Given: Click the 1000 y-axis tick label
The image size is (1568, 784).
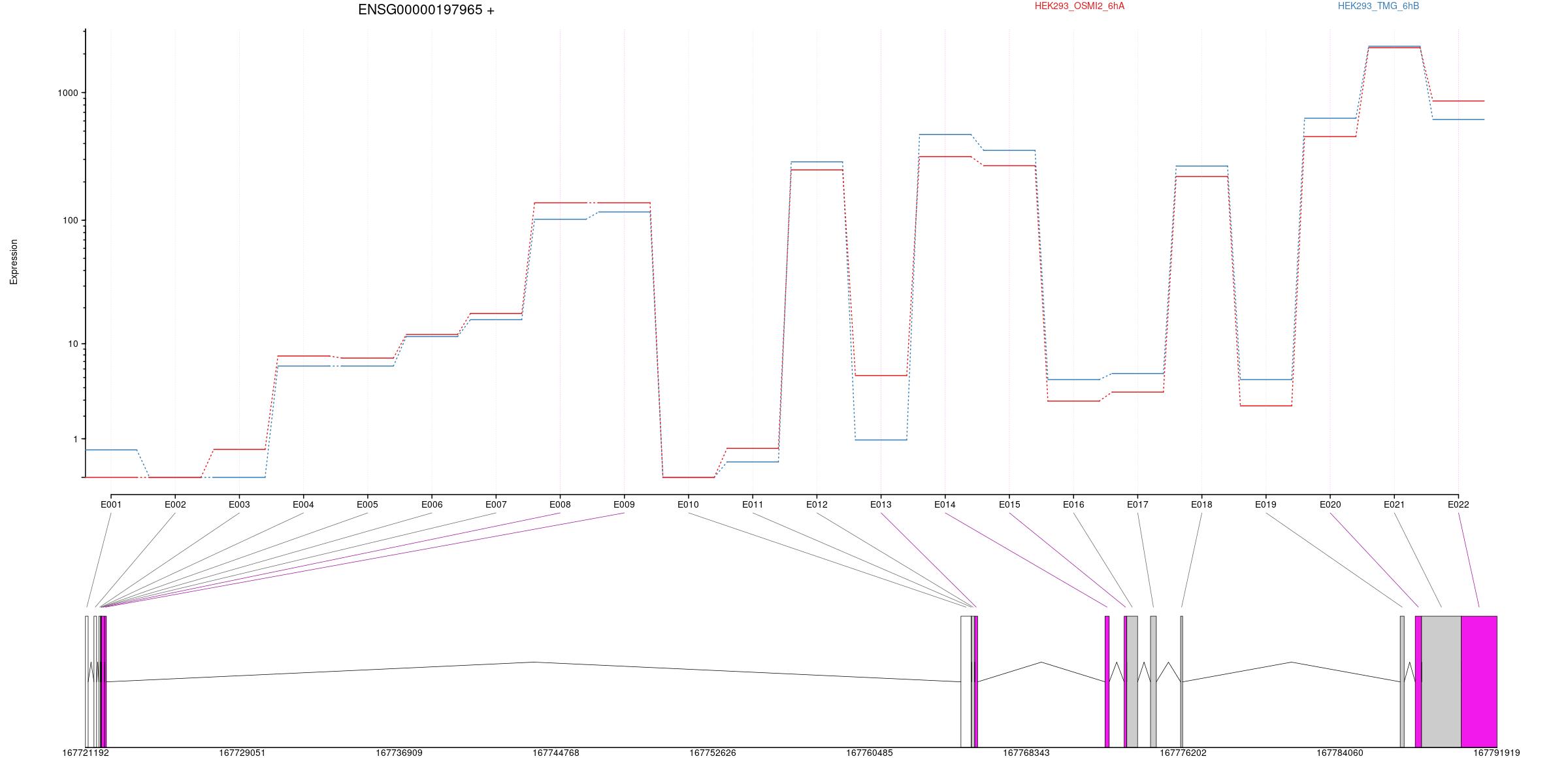Looking at the screenshot, I should point(68,93).
